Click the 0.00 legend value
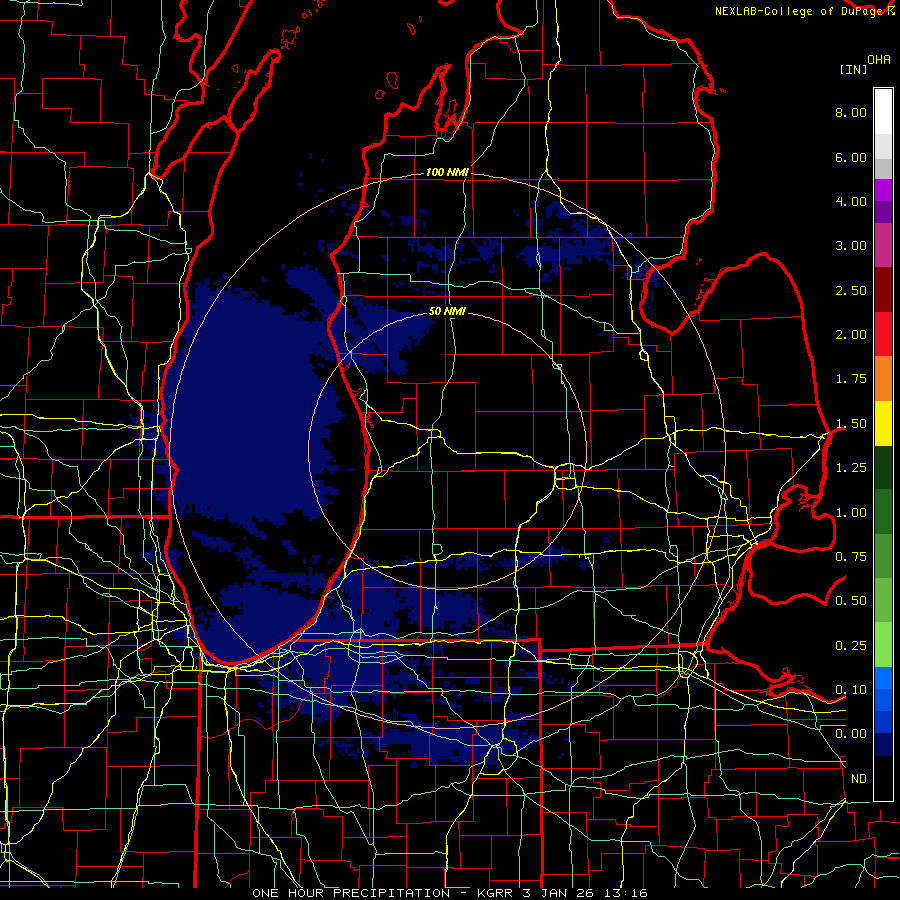This screenshot has width=900, height=900. click(x=851, y=734)
